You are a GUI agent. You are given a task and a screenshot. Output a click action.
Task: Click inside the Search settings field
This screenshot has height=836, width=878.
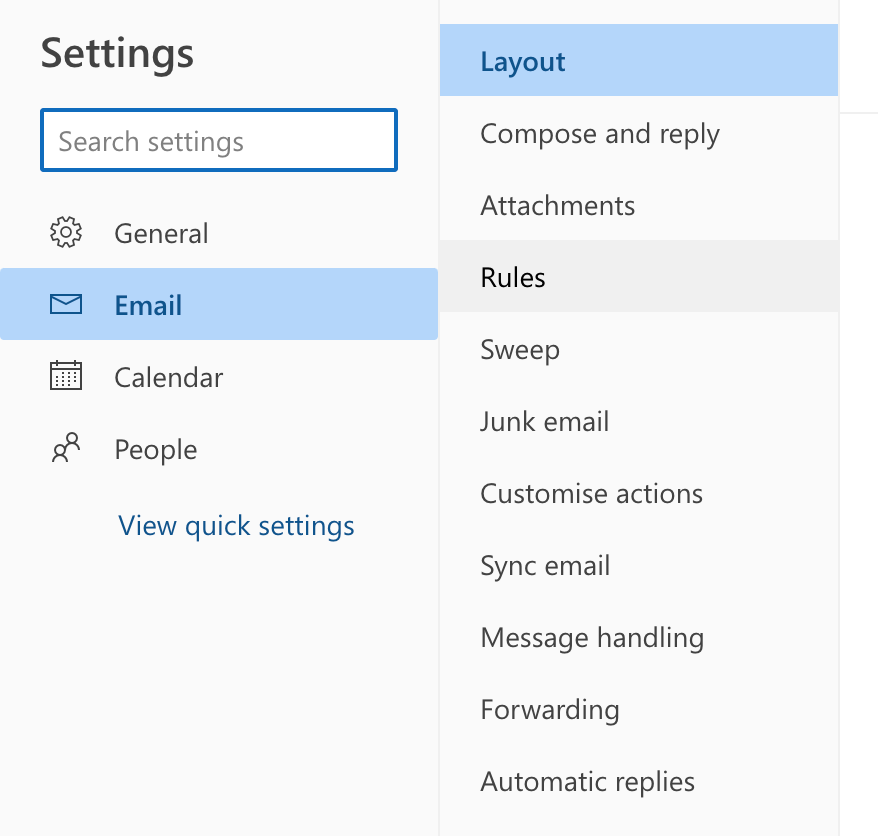[218, 140]
